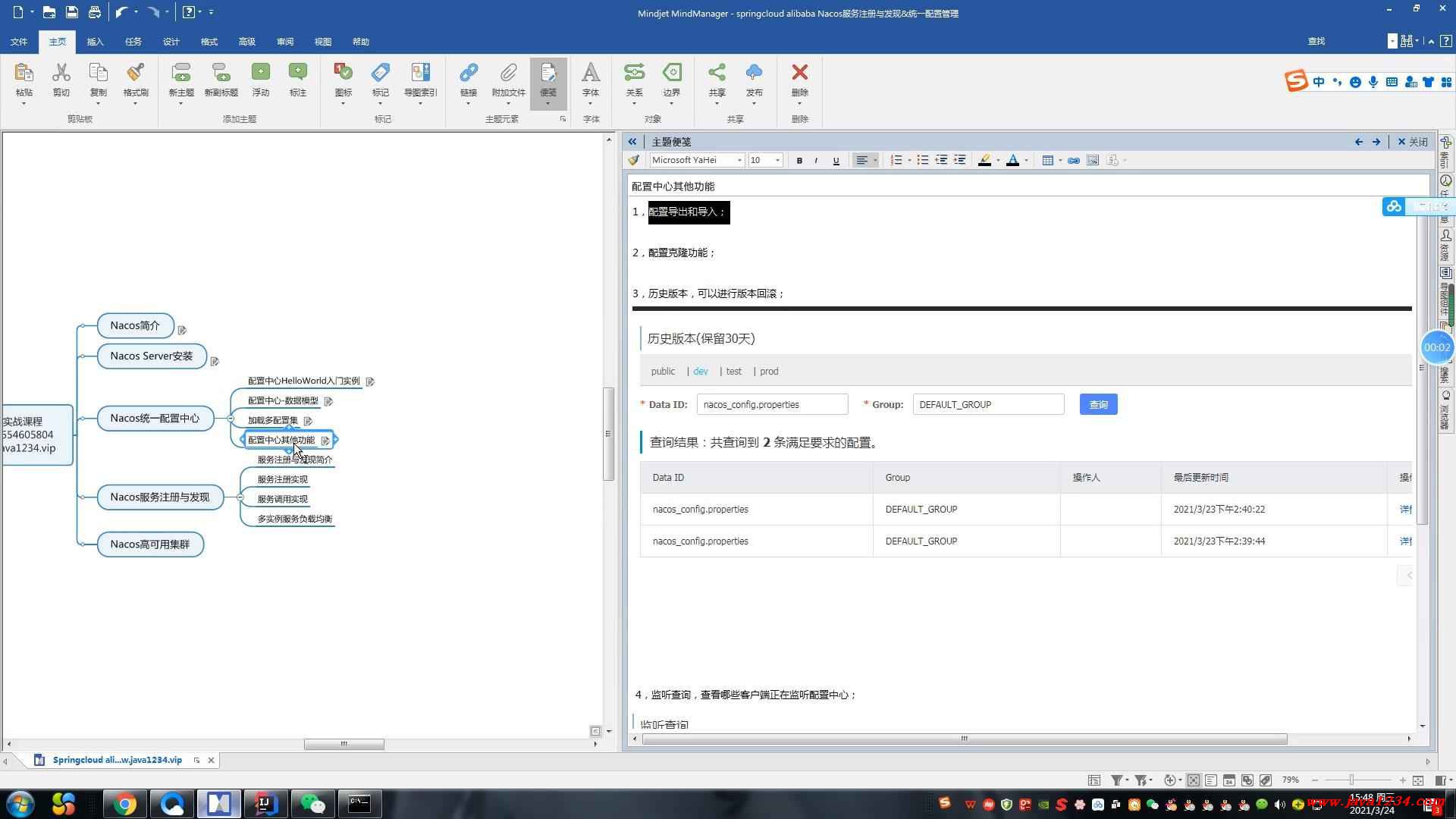This screenshot has width=1456, height=819.
Task: Go to previous topic note arrow
Action: pos(1359,142)
